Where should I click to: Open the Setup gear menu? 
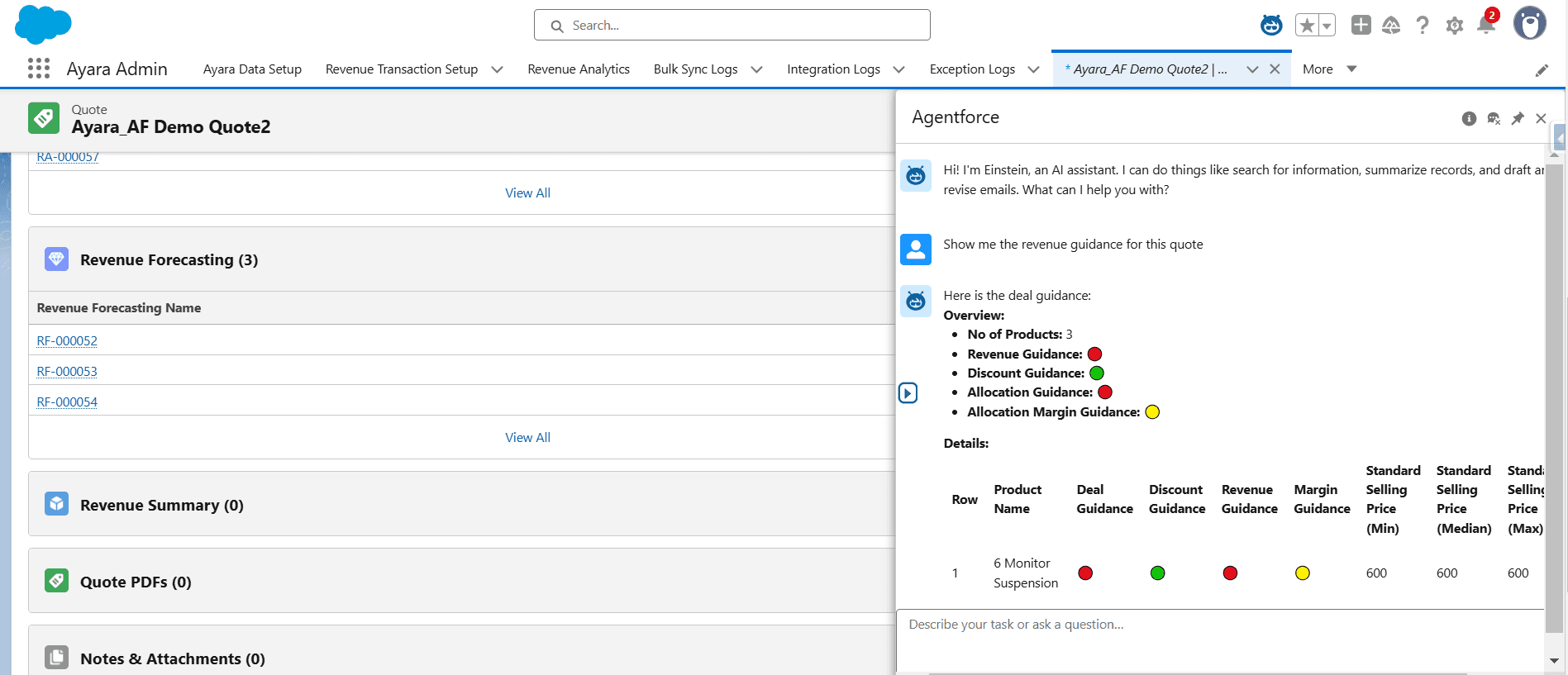click(1454, 26)
